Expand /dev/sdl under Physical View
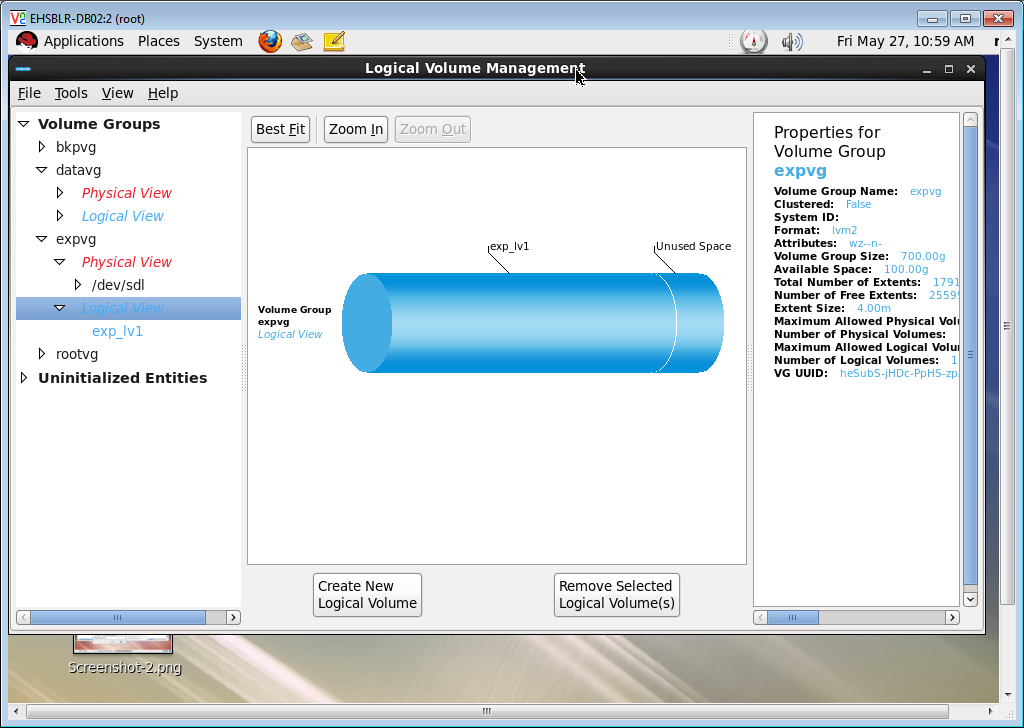This screenshot has height=728, width=1024. (x=76, y=284)
